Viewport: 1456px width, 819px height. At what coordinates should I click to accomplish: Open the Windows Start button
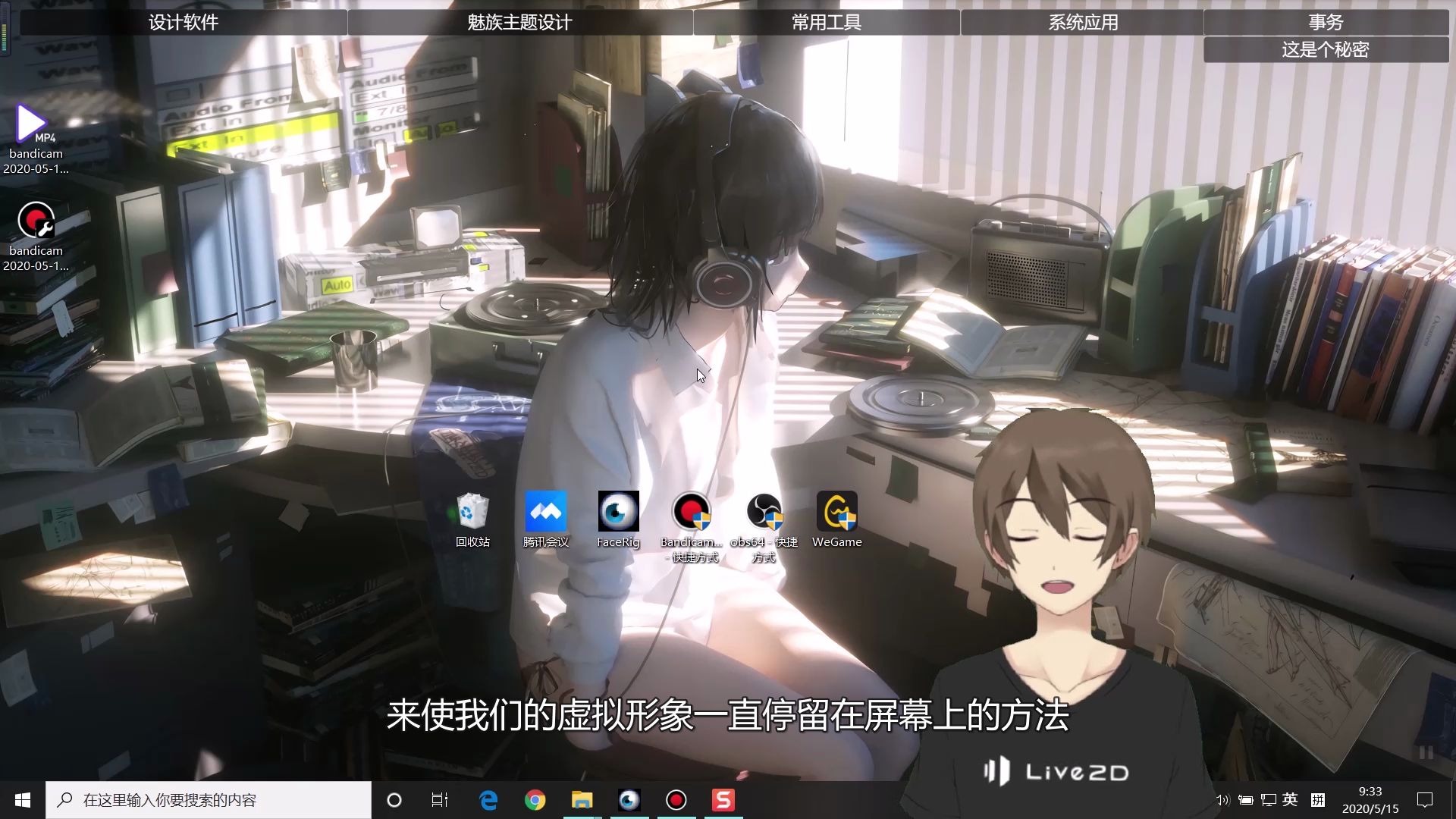pos(23,800)
